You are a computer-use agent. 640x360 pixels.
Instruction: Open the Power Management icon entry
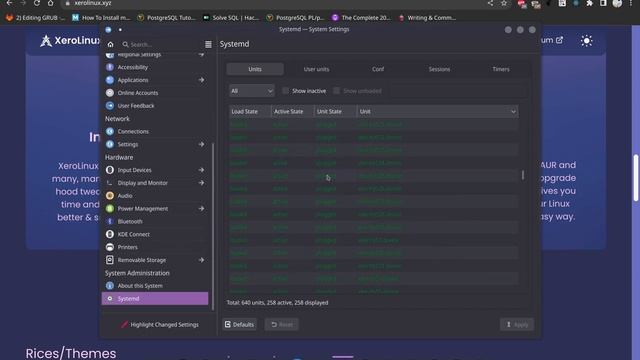[x=110, y=209]
